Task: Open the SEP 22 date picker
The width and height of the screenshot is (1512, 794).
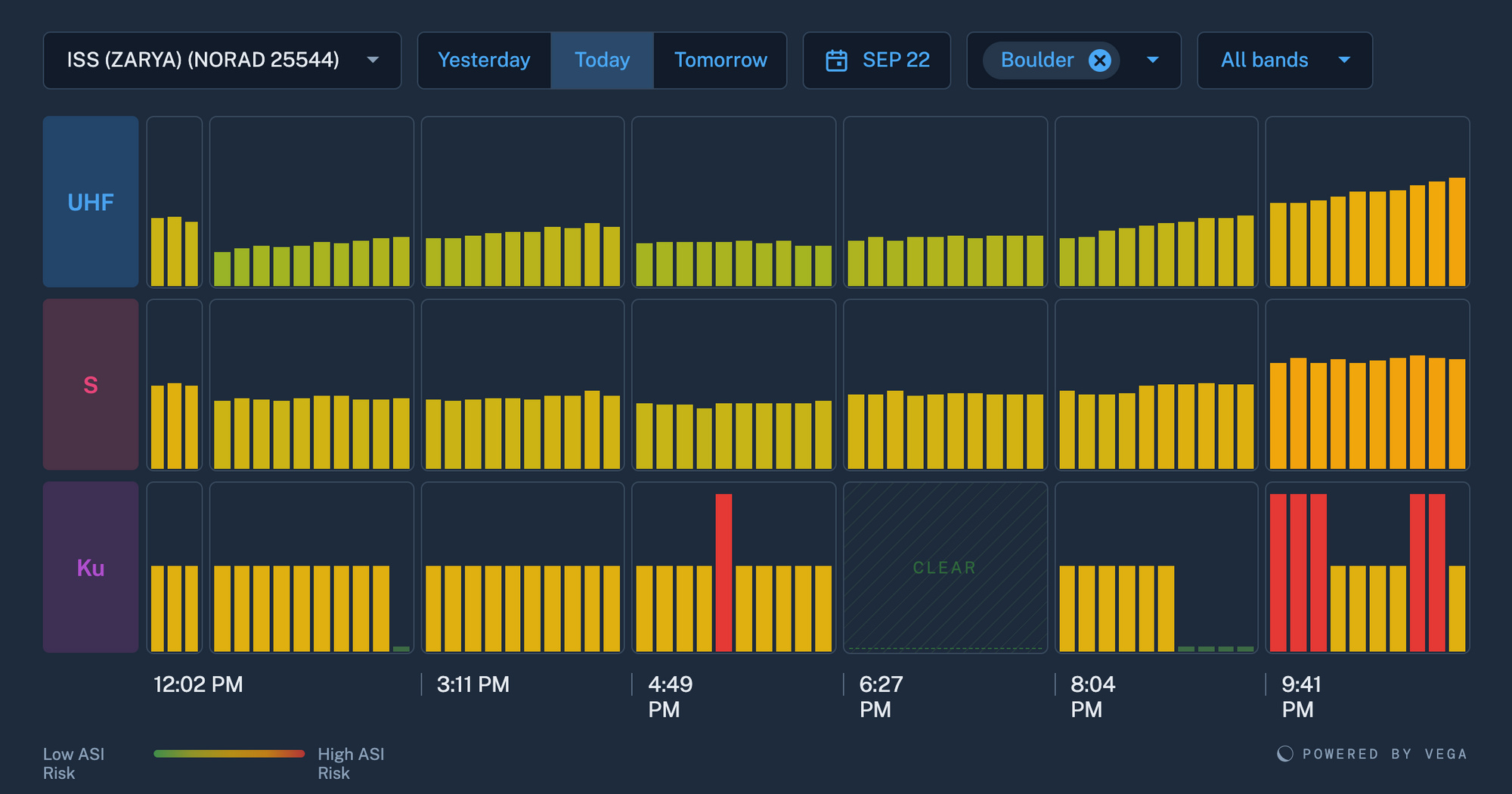Action: (876, 60)
